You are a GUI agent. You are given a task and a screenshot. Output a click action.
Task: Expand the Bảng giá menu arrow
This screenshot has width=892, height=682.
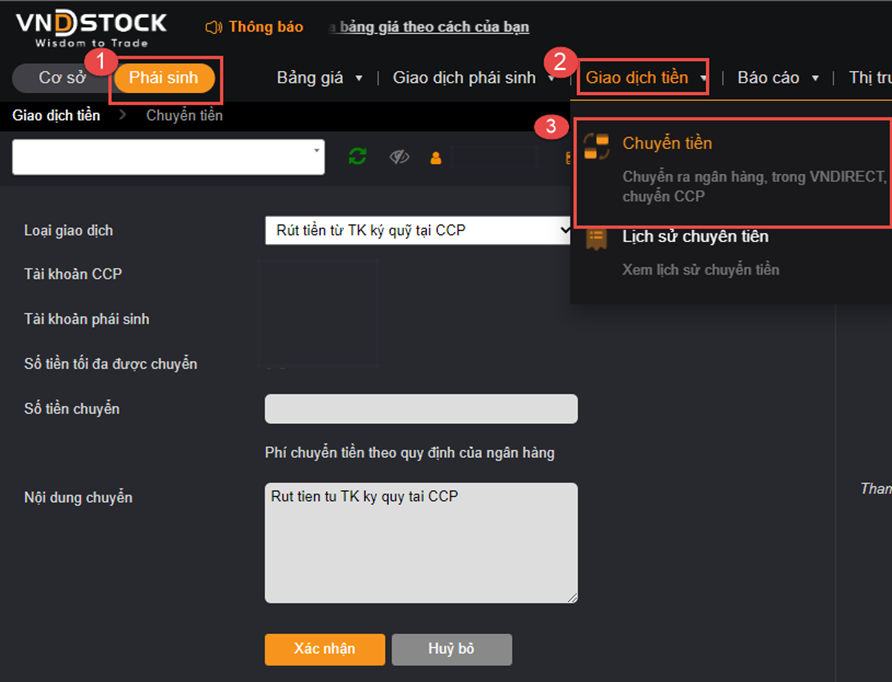pyautogui.click(x=359, y=78)
